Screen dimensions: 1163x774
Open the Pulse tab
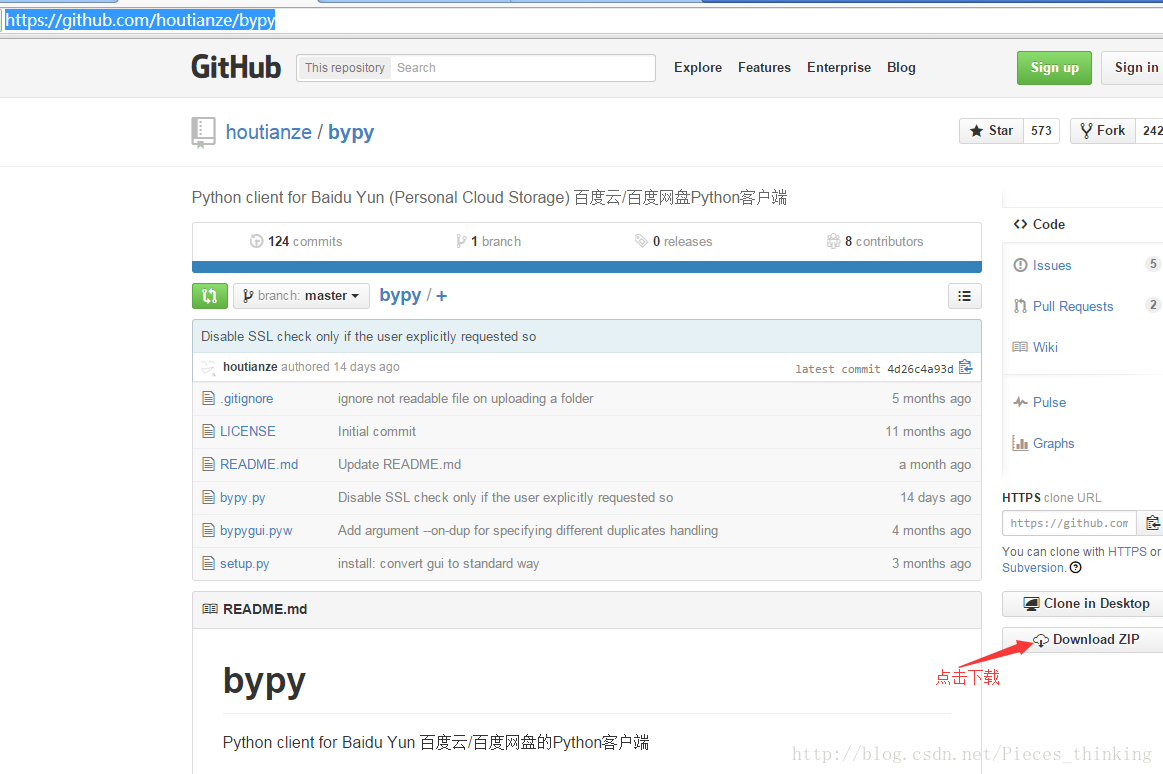(1050, 403)
